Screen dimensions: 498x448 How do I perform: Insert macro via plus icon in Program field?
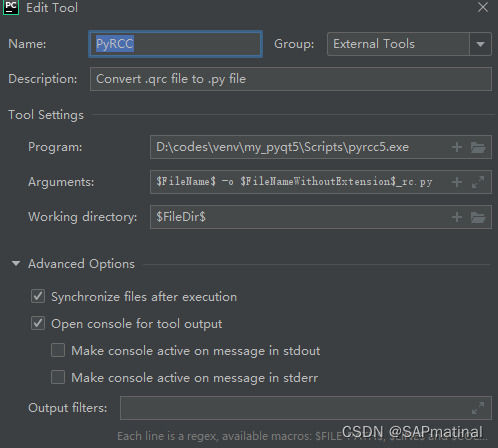457,147
